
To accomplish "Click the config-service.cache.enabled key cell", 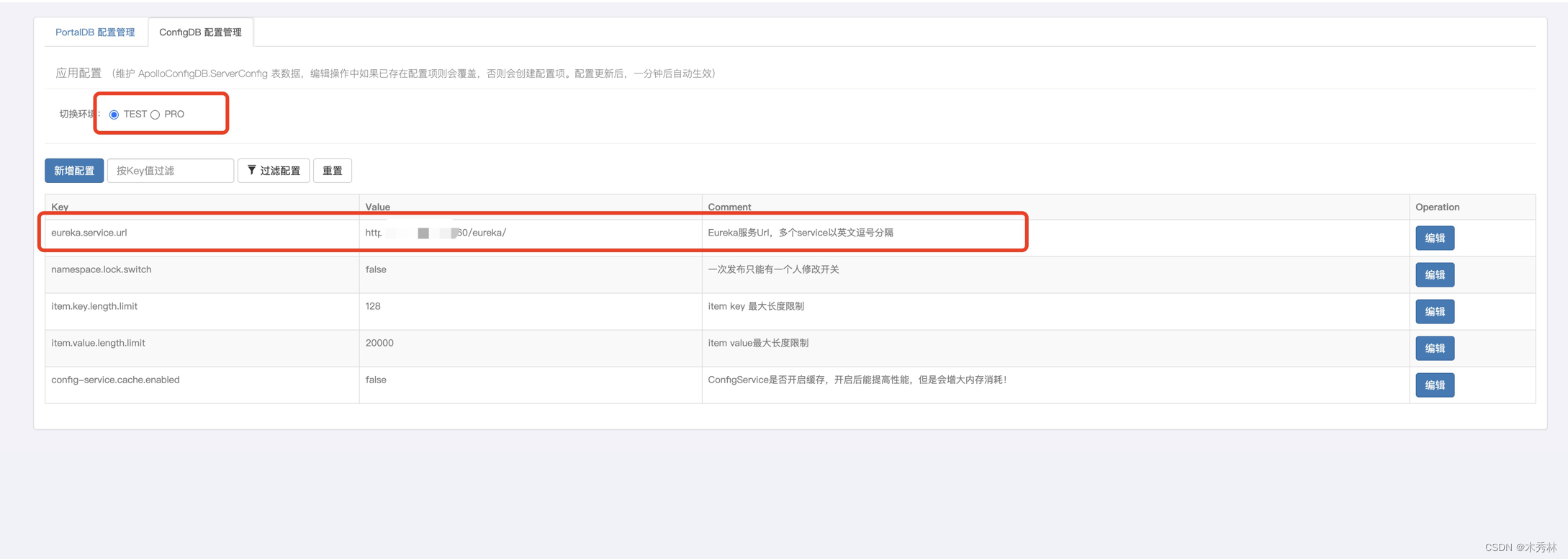I will tap(202, 385).
